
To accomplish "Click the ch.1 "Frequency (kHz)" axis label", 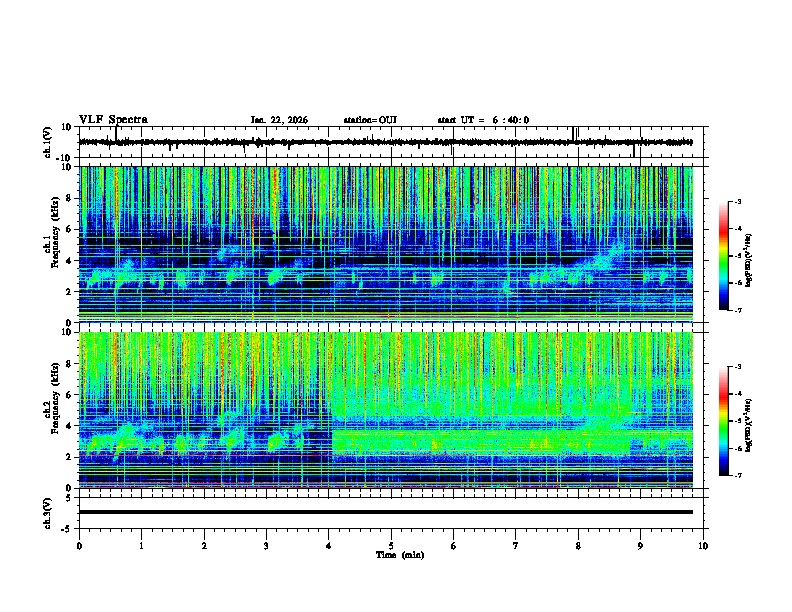I will pos(55,233).
